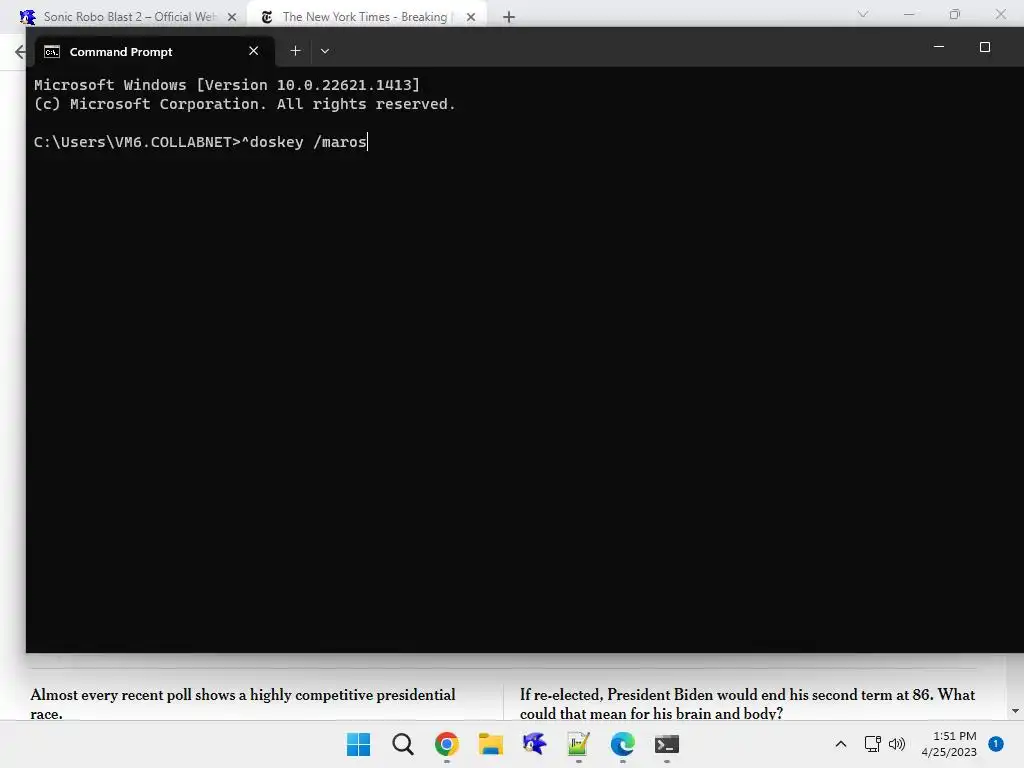Open Microsoft Edge from the taskbar
This screenshot has height=768, width=1024.
tap(622, 744)
